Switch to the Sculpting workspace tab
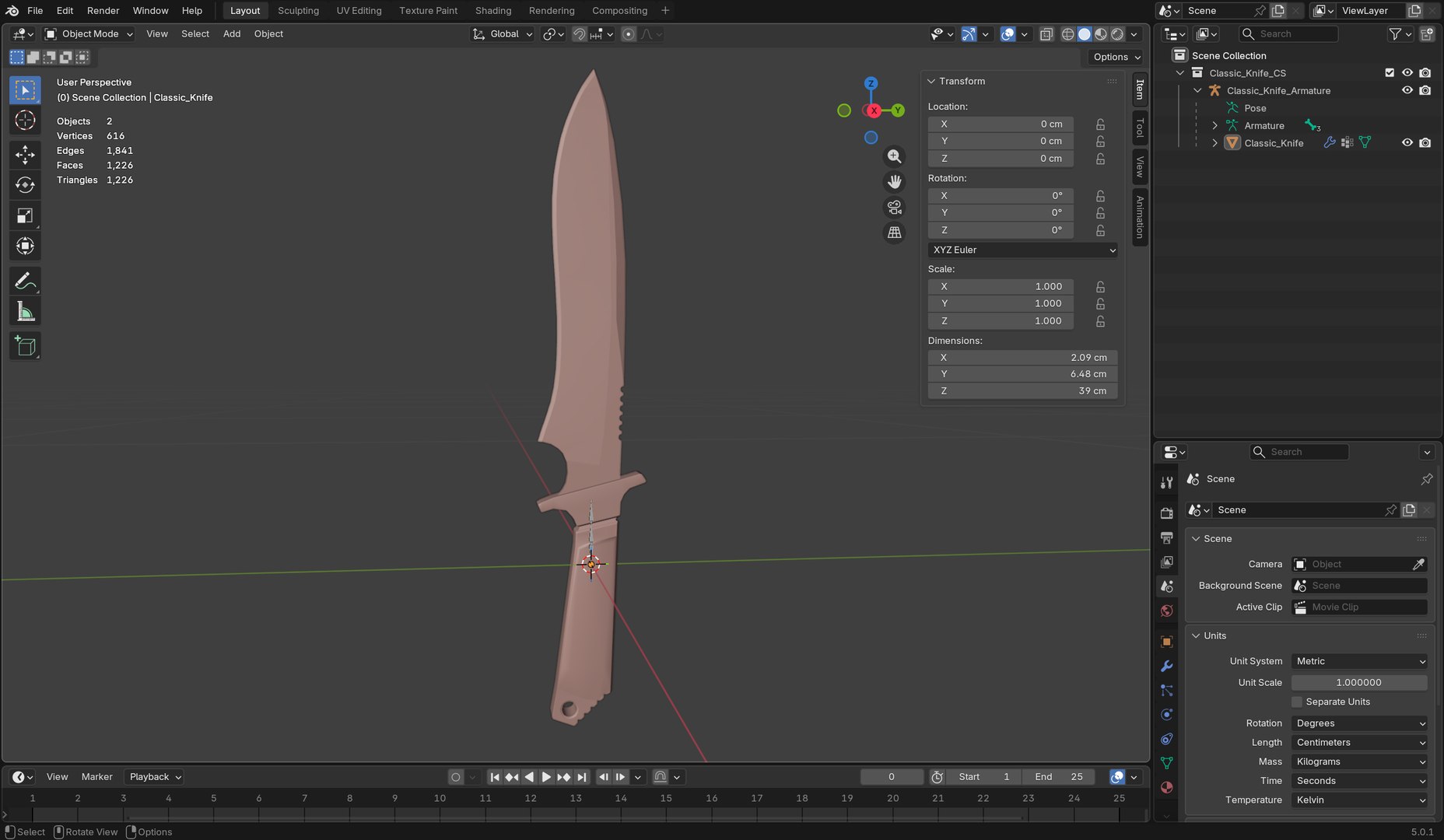Screen dimensions: 1444x840 (x=298, y=11)
